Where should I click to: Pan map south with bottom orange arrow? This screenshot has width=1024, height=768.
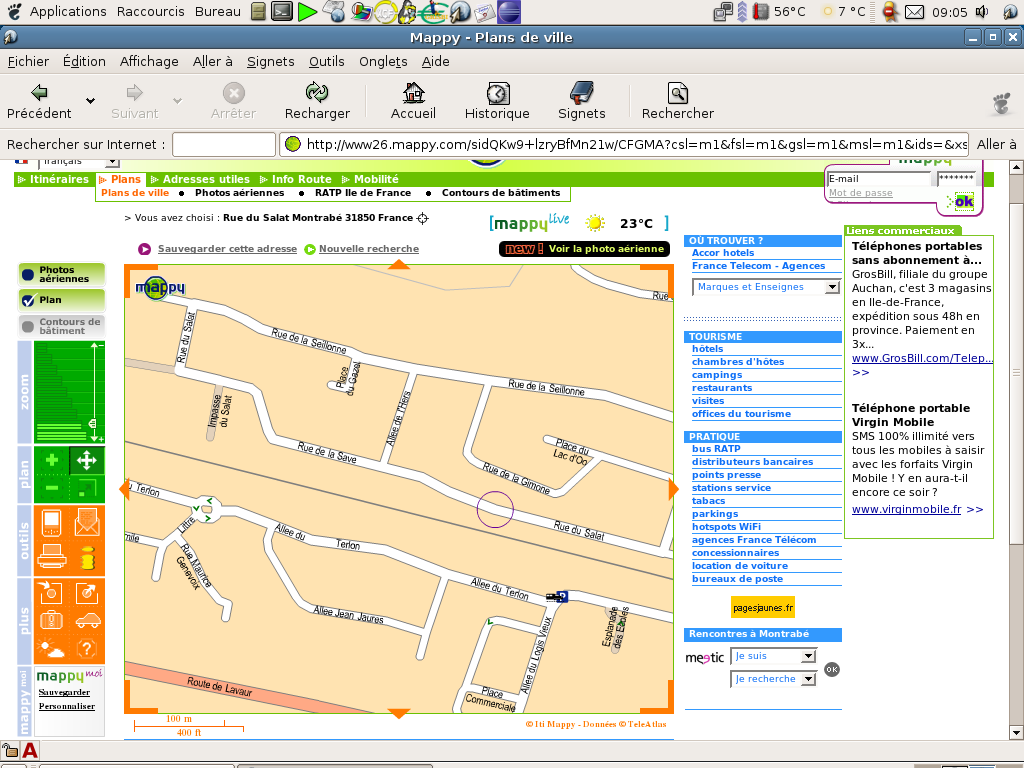tap(398, 713)
